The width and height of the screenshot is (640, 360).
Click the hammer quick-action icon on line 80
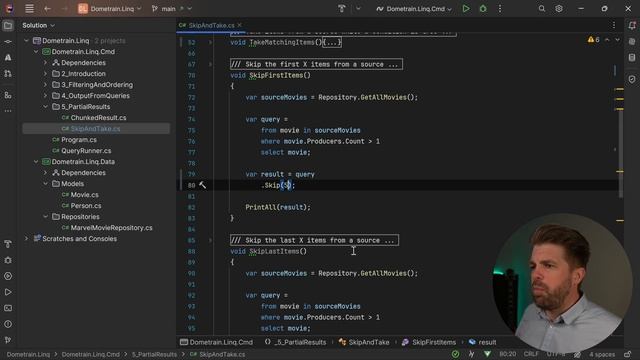coord(202,185)
